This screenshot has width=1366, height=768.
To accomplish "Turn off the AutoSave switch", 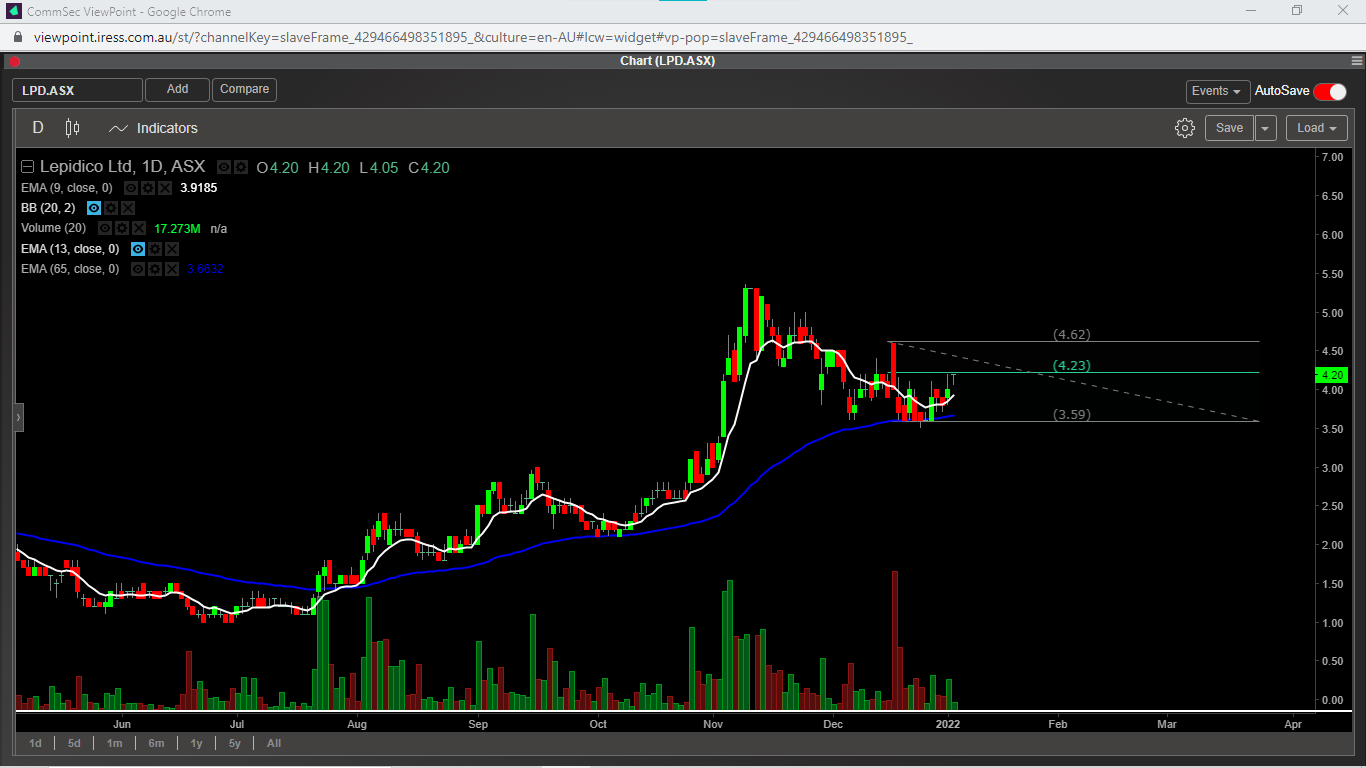I will tap(1330, 91).
